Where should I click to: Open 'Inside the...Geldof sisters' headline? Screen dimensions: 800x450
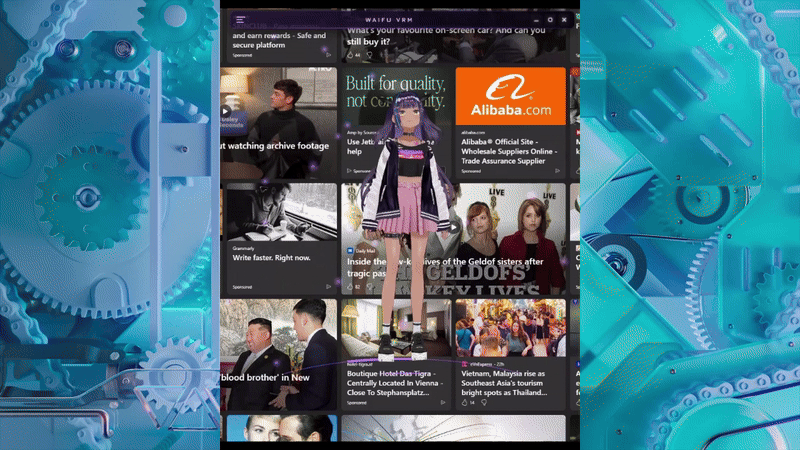[445, 267]
